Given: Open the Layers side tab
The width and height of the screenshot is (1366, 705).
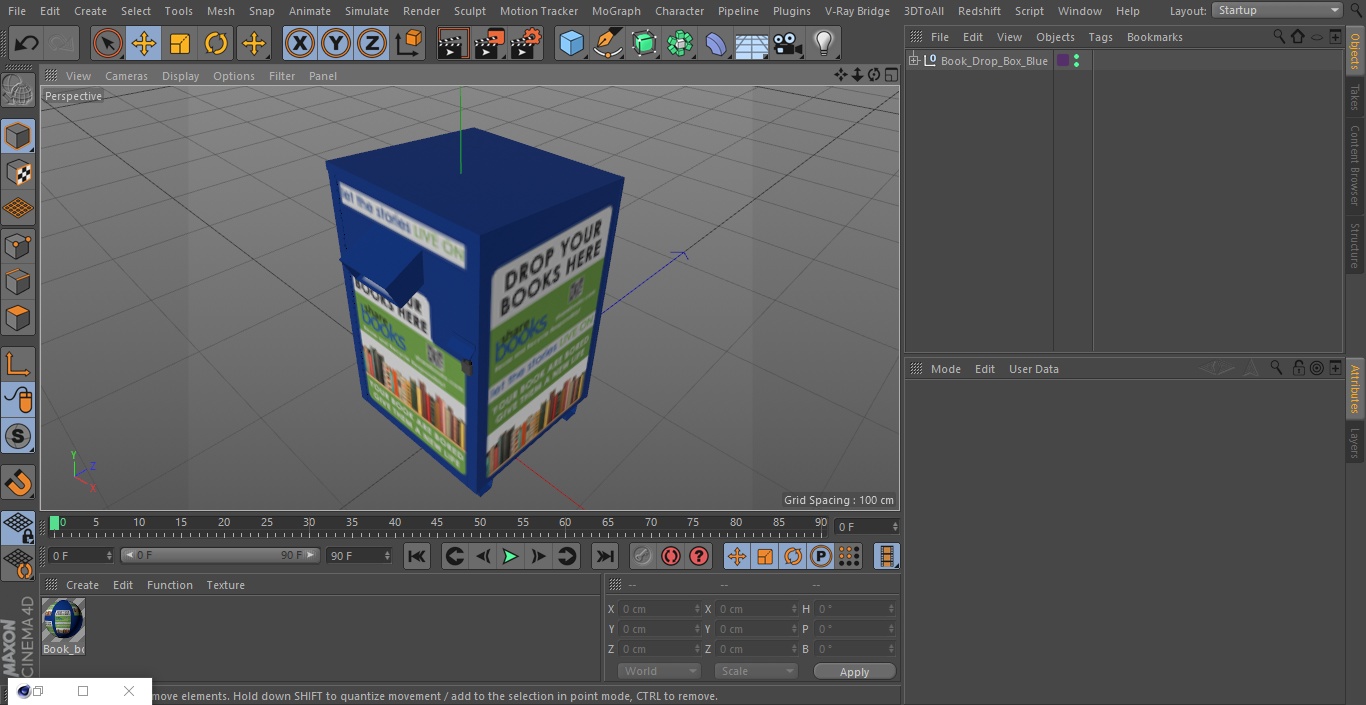Looking at the screenshot, I should pyautogui.click(x=1355, y=443).
